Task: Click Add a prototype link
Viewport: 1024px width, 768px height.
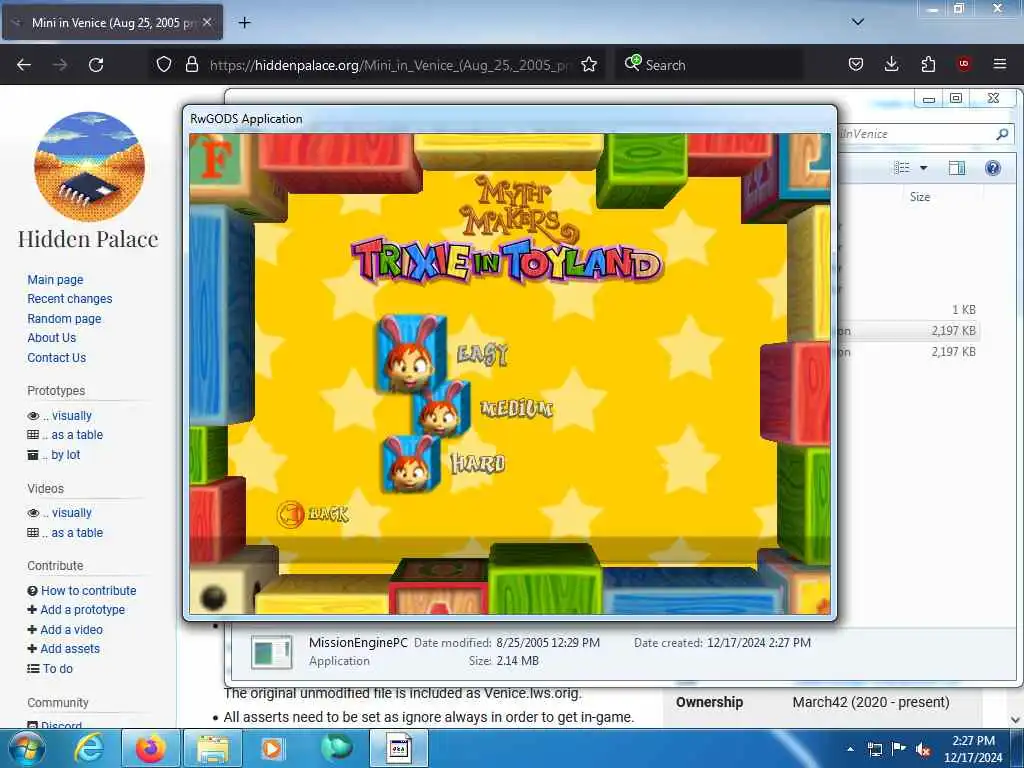Action: click(x=82, y=609)
